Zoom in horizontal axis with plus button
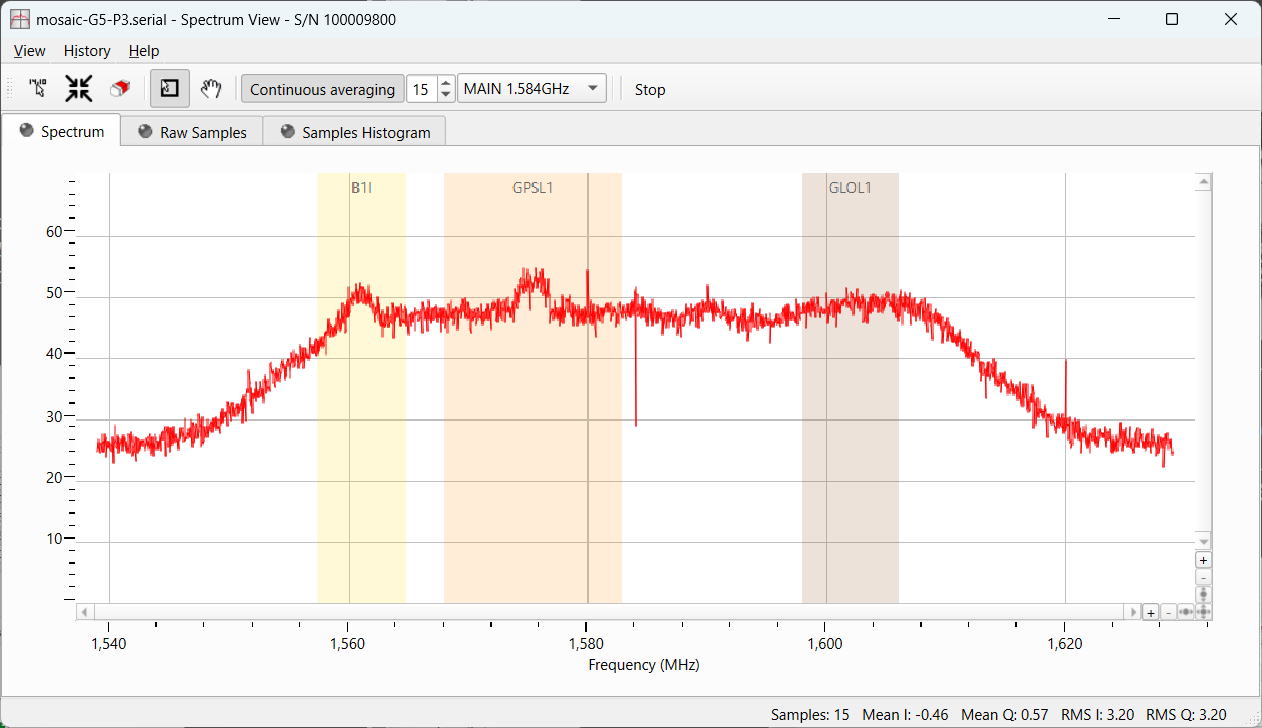Screen dimensions: 1262x728 point(1151,612)
